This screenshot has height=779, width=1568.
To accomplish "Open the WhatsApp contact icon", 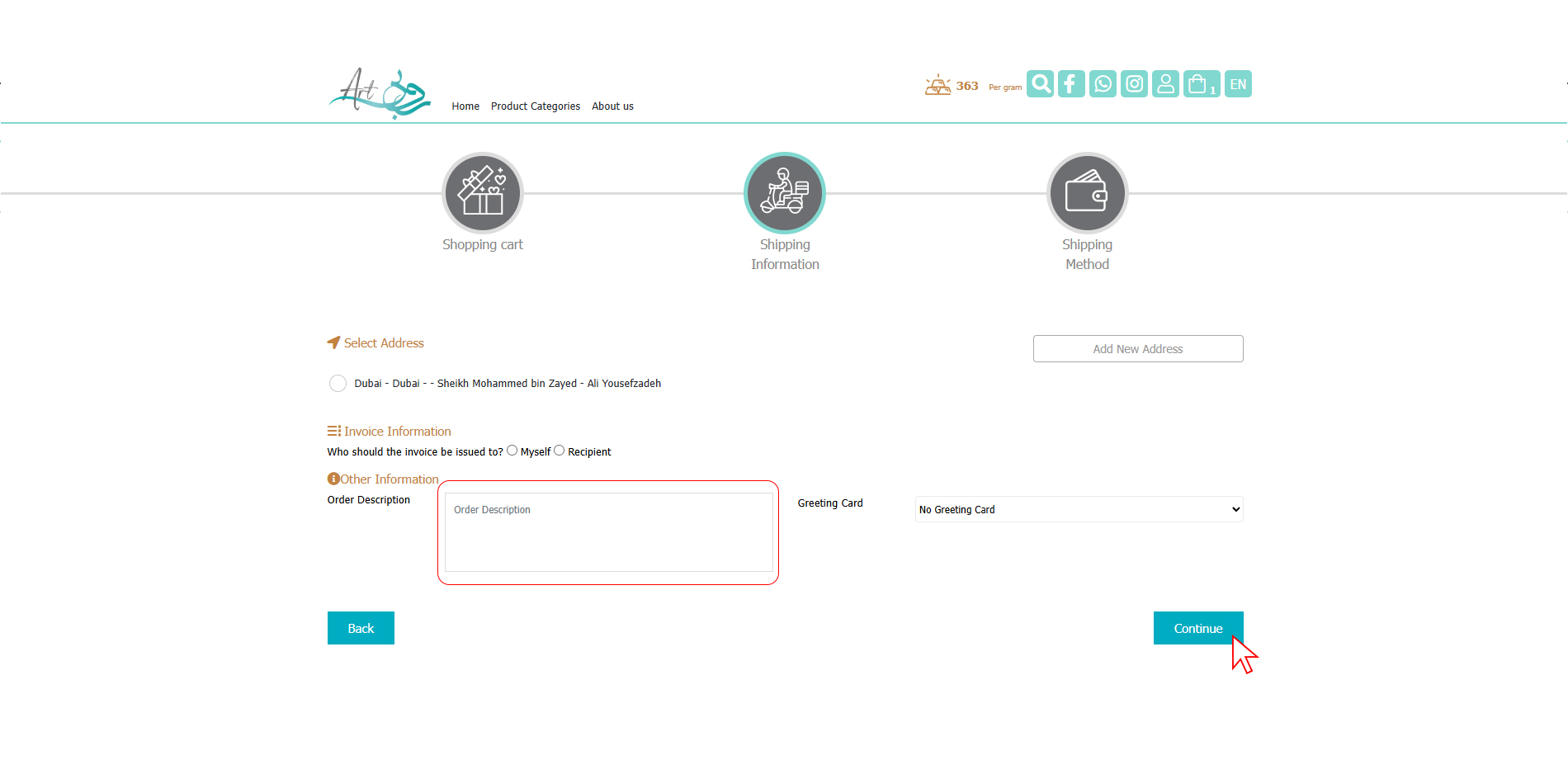I will click(x=1103, y=84).
